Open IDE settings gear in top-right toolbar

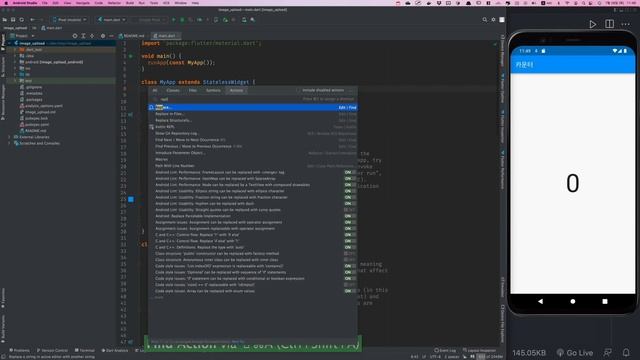493,20
